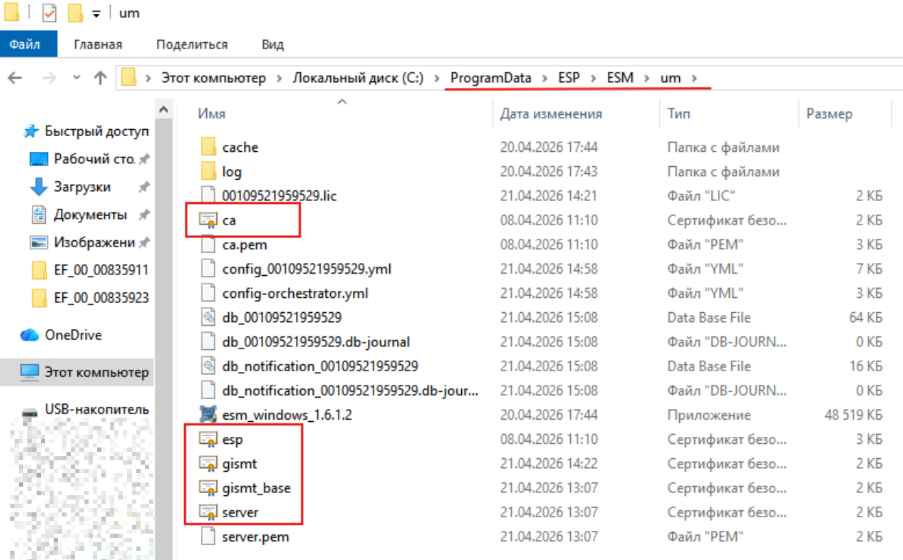
Task: Open recent locations dropdown arrow
Action: 76,77
